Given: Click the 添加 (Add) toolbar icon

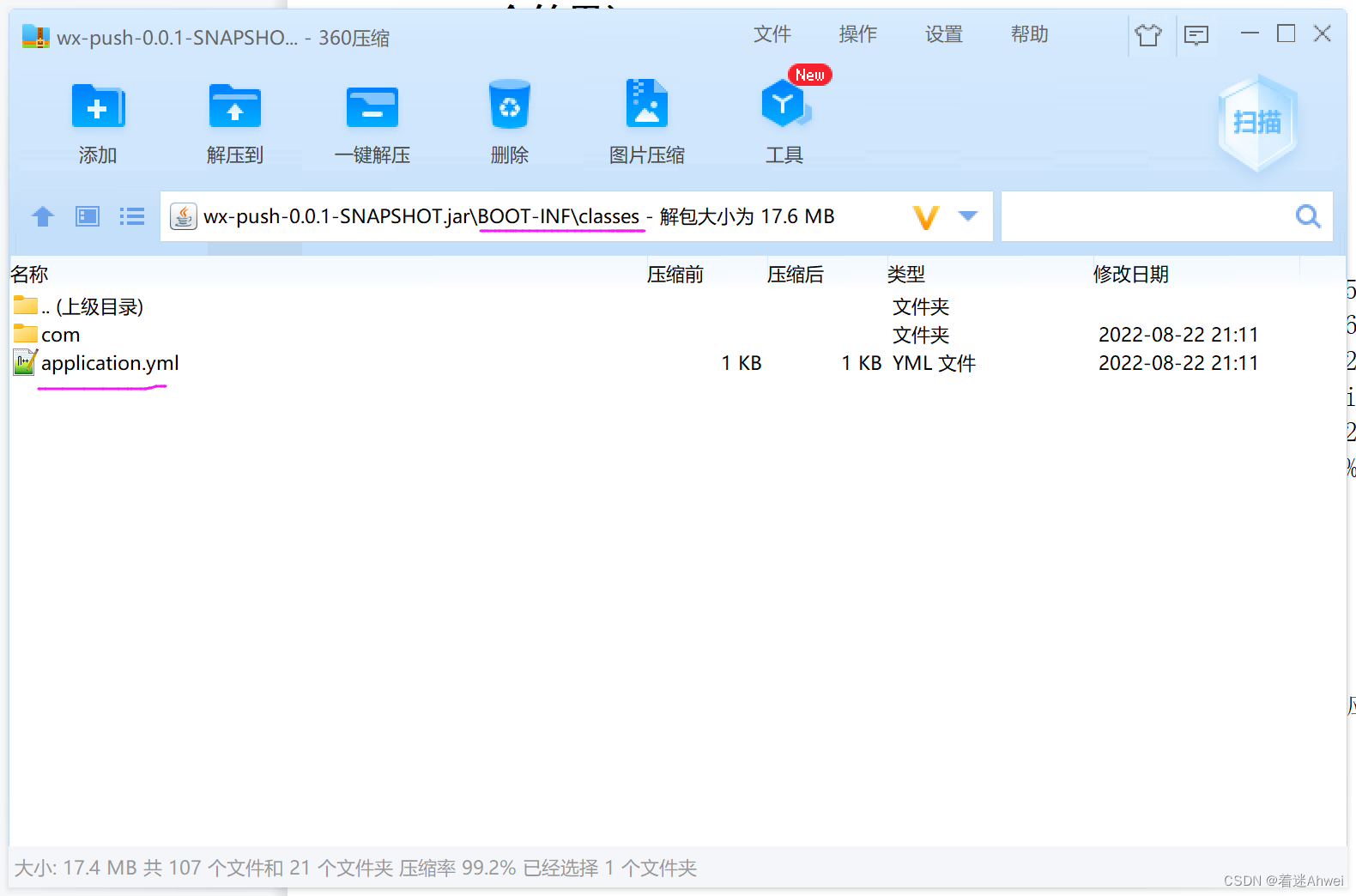Looking at the screenshot, I should (x=98, y=107).
